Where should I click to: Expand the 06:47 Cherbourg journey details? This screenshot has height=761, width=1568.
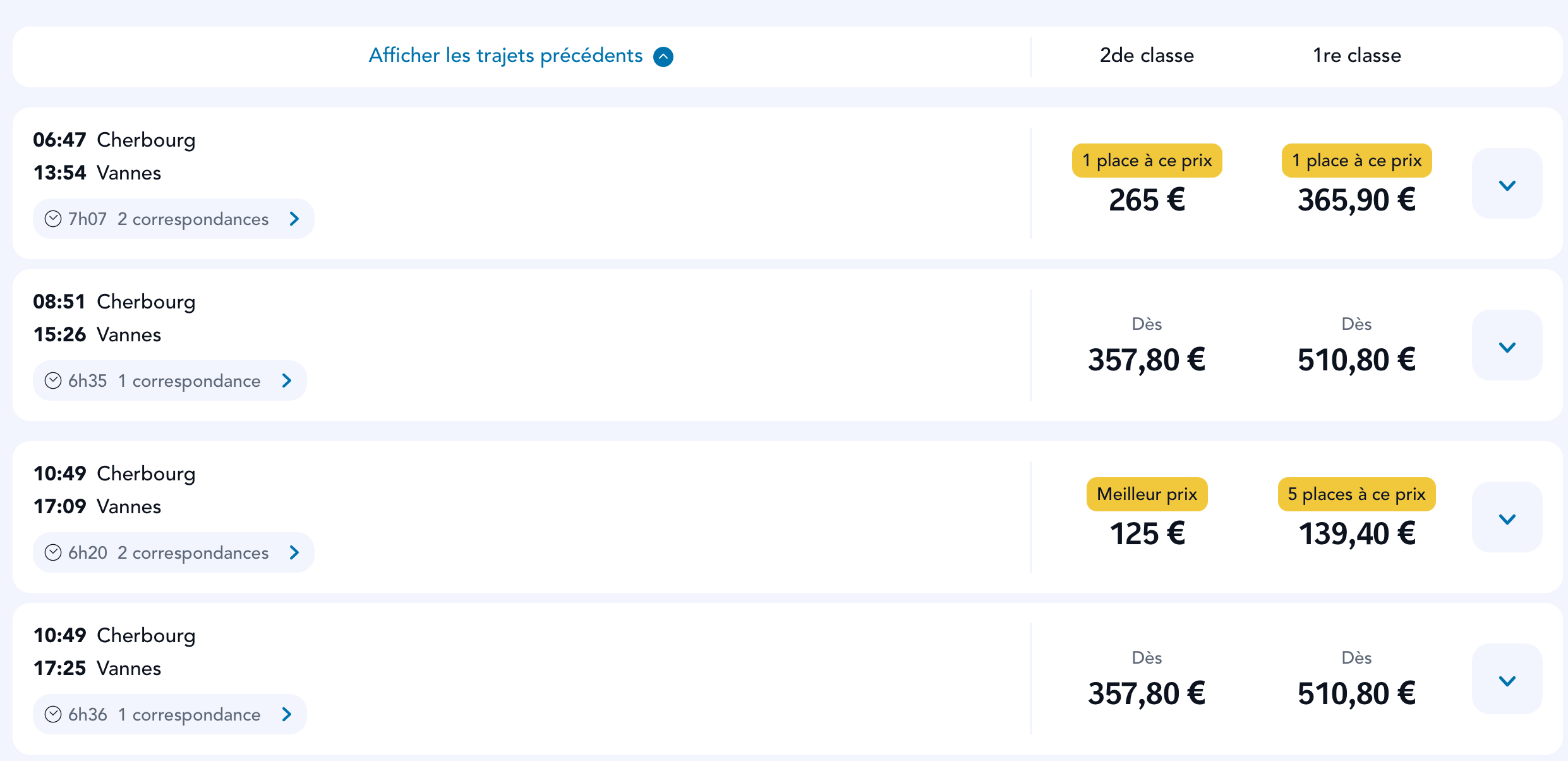point(1507,183)
